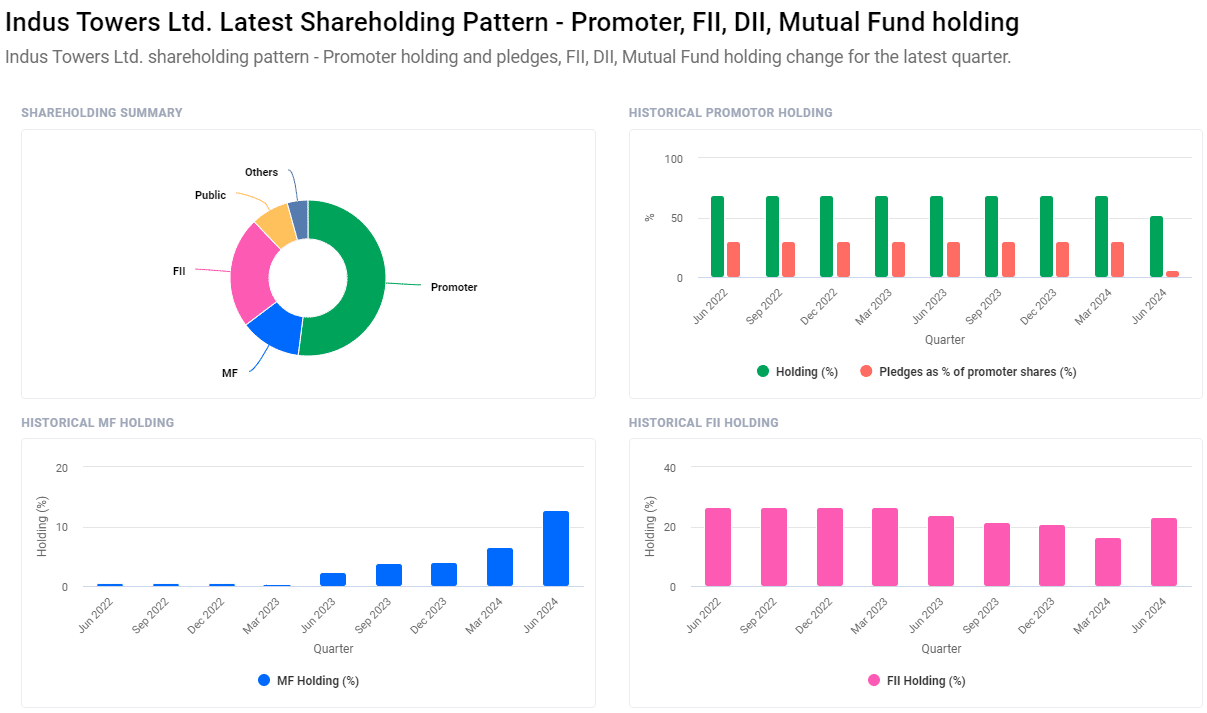Screen dimensions: 1207x713
Task: Click the Indus Towers shareholding pattern page title
Action: click(x=512, y=22)
